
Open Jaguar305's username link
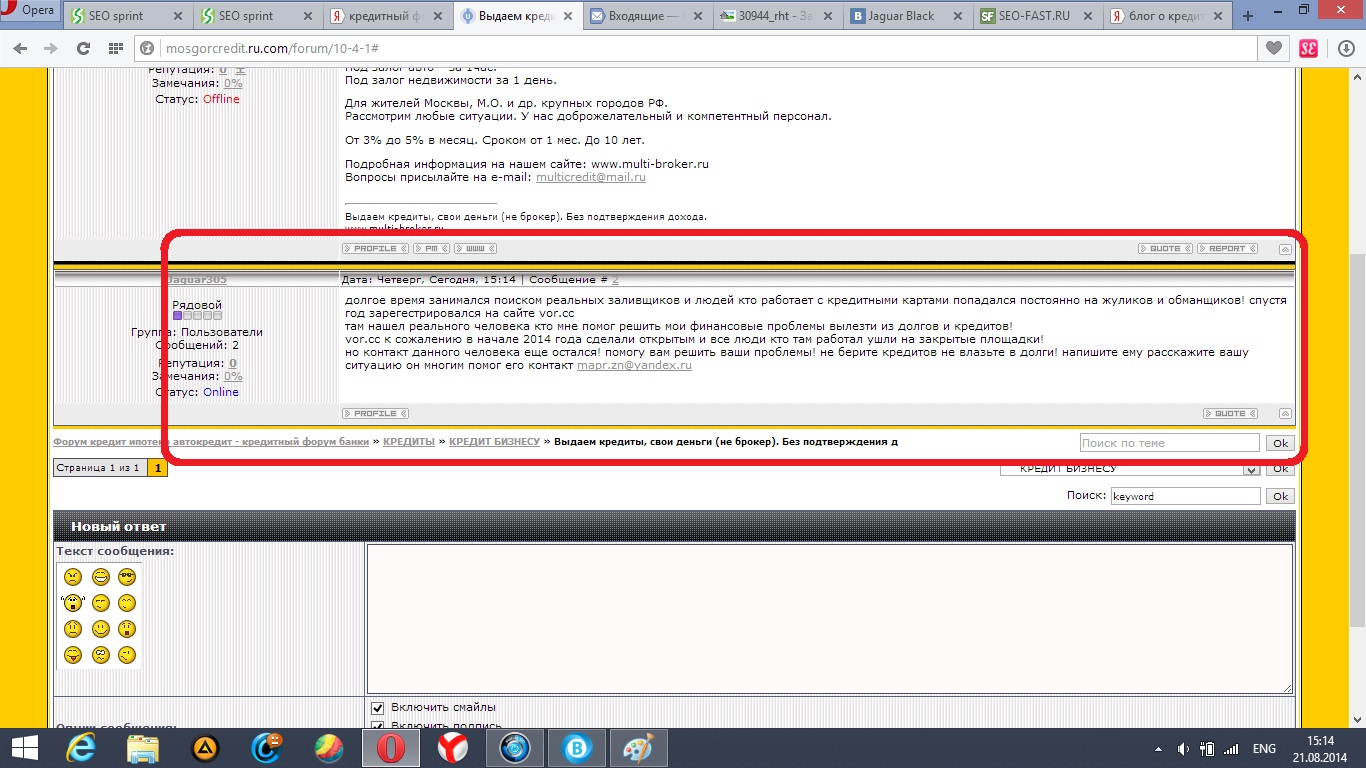196,280
